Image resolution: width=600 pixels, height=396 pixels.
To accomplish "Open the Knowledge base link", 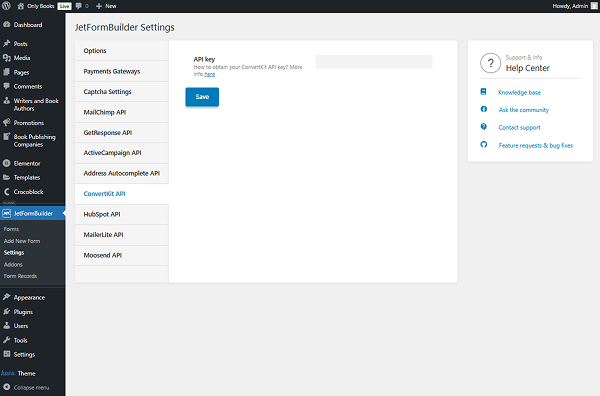I will (x=519, y=92).
